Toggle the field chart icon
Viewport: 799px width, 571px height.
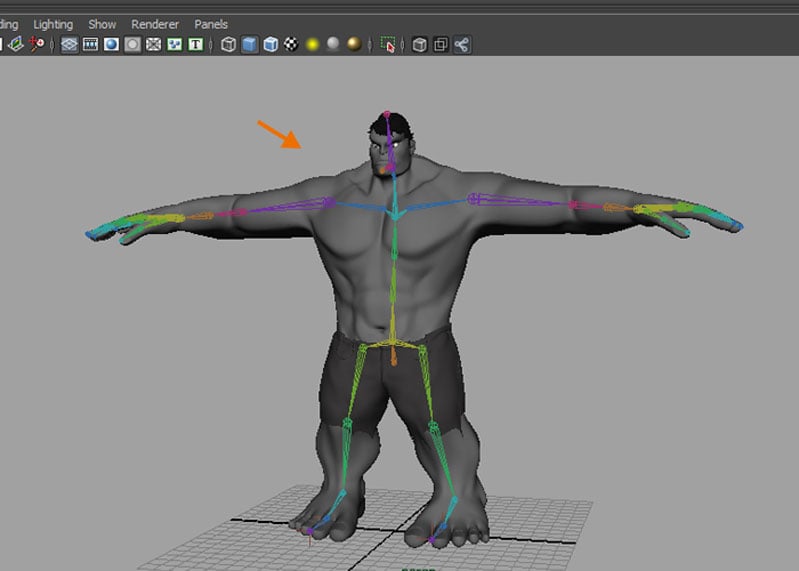click(153, 44)
